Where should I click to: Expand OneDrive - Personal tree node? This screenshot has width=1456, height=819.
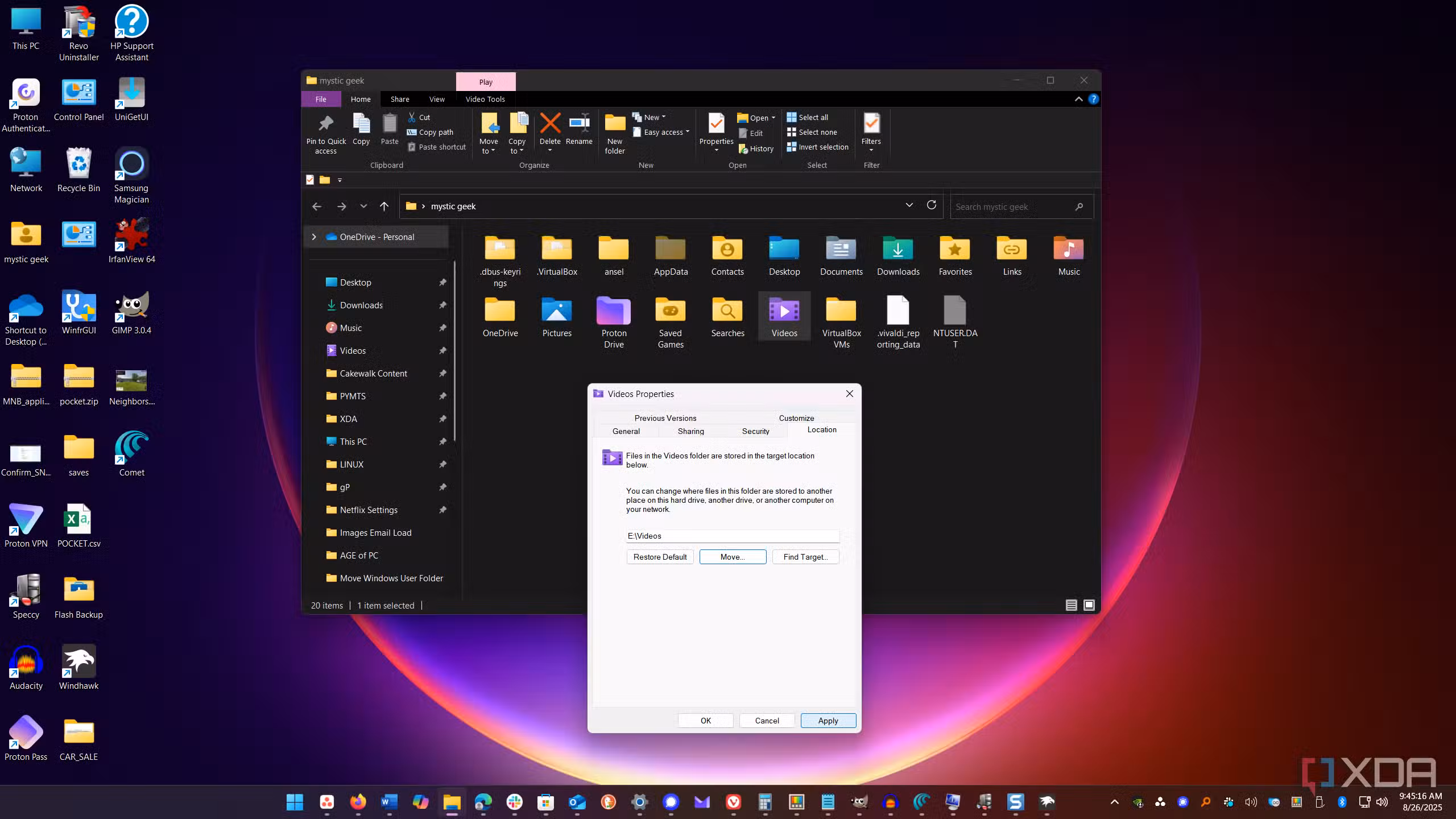point(314,237)
